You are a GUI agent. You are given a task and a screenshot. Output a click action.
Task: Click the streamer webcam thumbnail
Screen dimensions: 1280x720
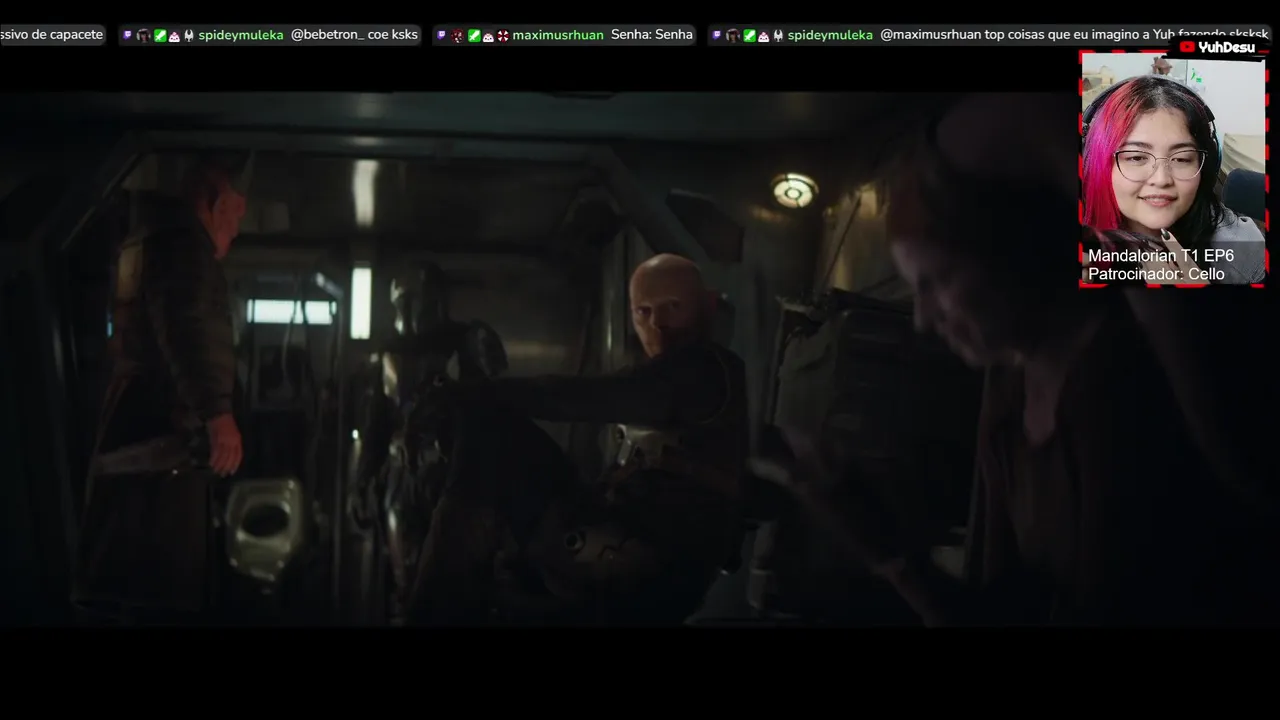[x=1173, y=168]
